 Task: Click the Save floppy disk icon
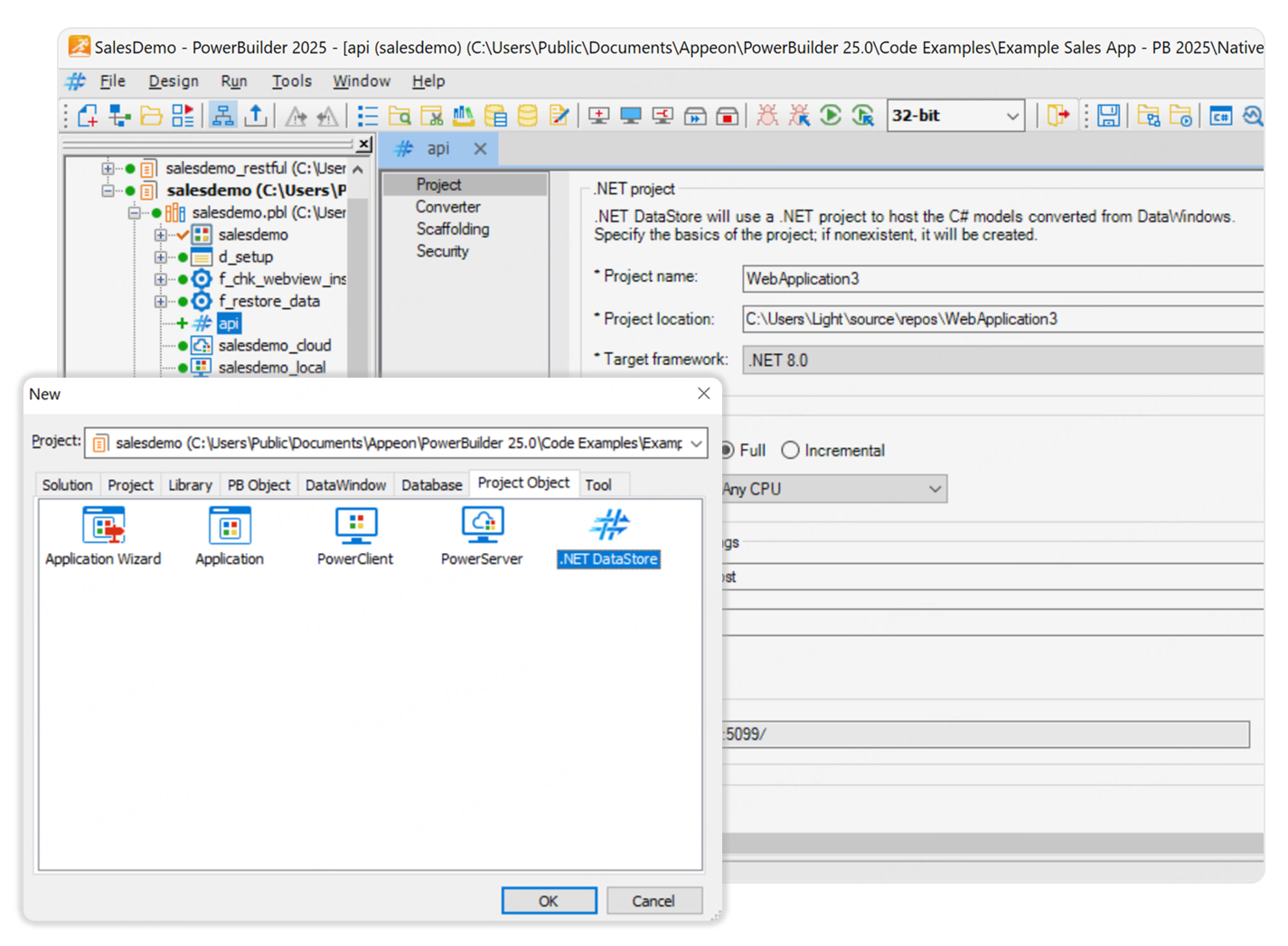click(x=1109, y=116)
